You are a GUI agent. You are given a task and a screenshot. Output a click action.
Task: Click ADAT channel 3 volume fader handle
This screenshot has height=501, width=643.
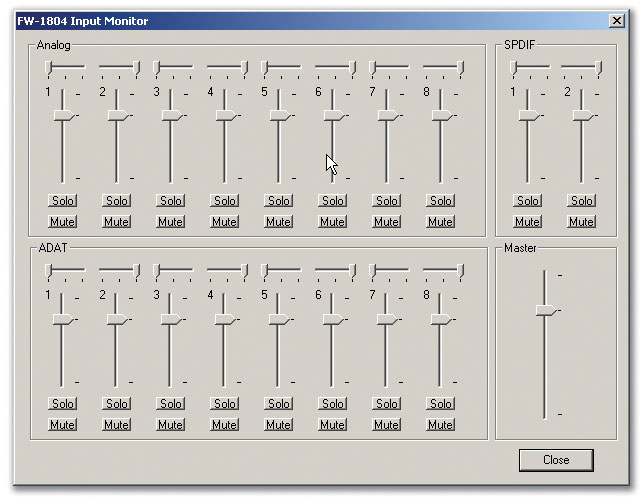(x=172, y=319)
